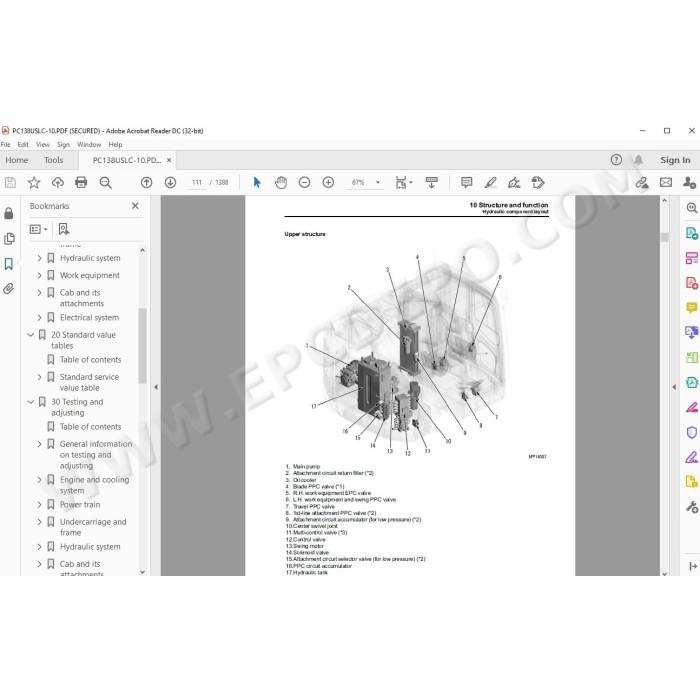Open the help question mark icon

click(x=616, y=160)
